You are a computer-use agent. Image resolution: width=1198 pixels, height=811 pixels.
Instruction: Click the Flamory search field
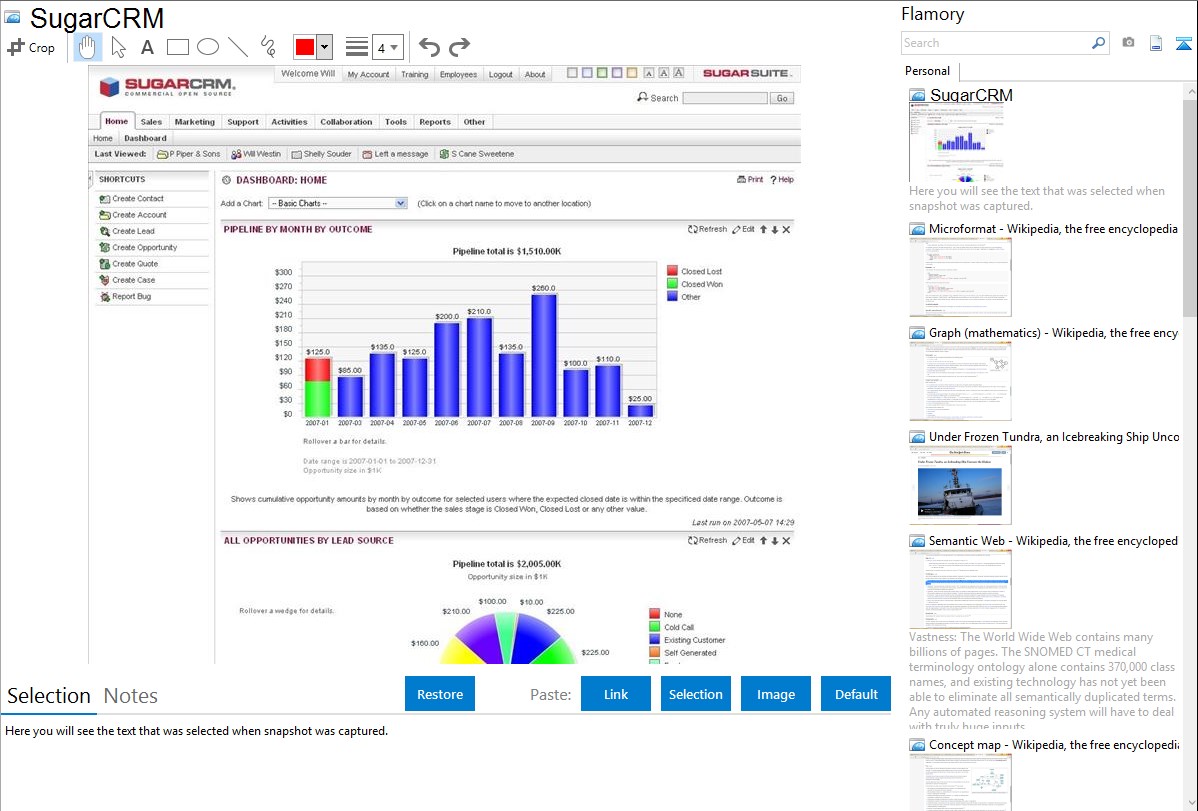(995, 43)
